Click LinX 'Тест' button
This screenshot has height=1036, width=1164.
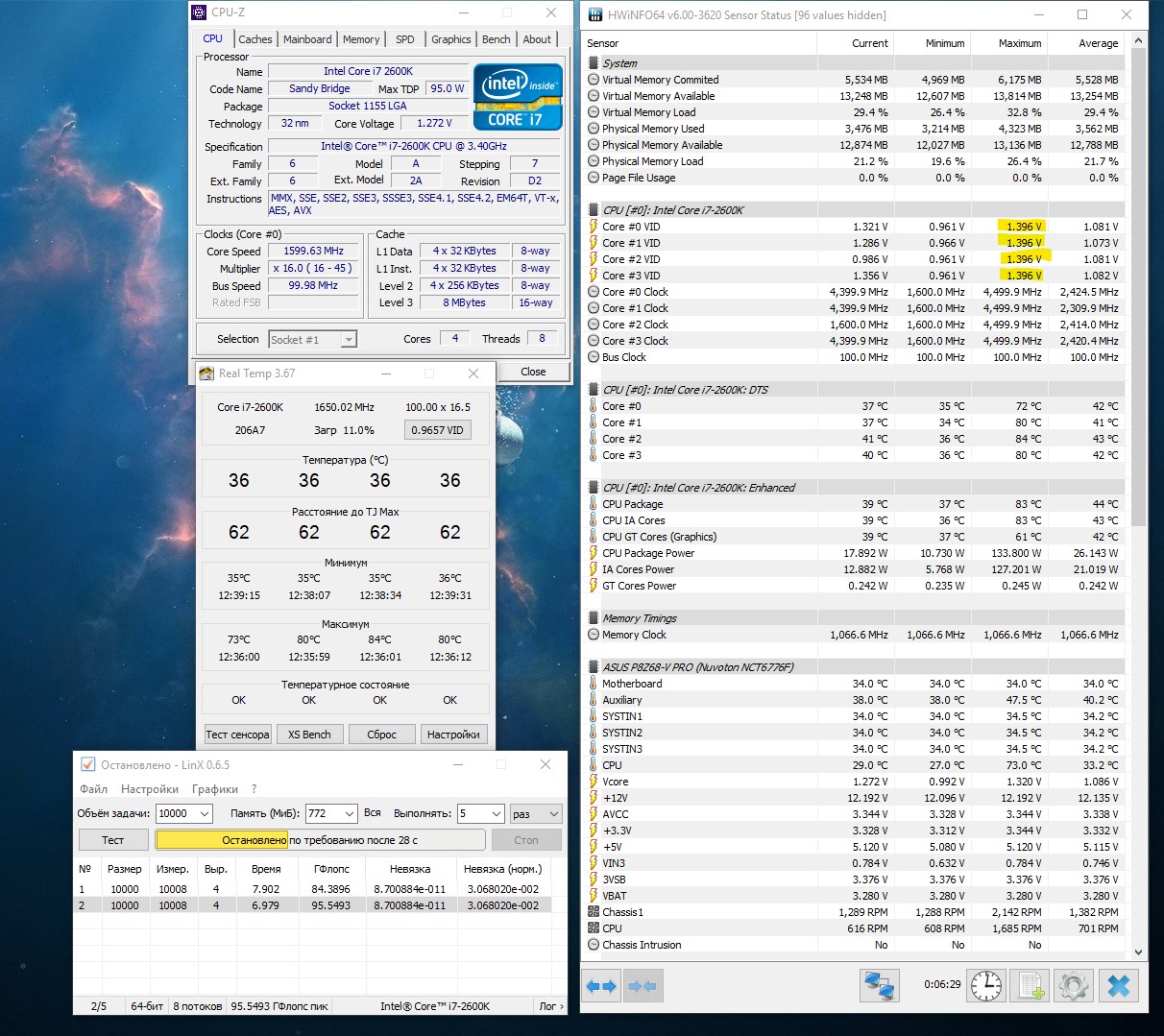click(x=113, y=840)
